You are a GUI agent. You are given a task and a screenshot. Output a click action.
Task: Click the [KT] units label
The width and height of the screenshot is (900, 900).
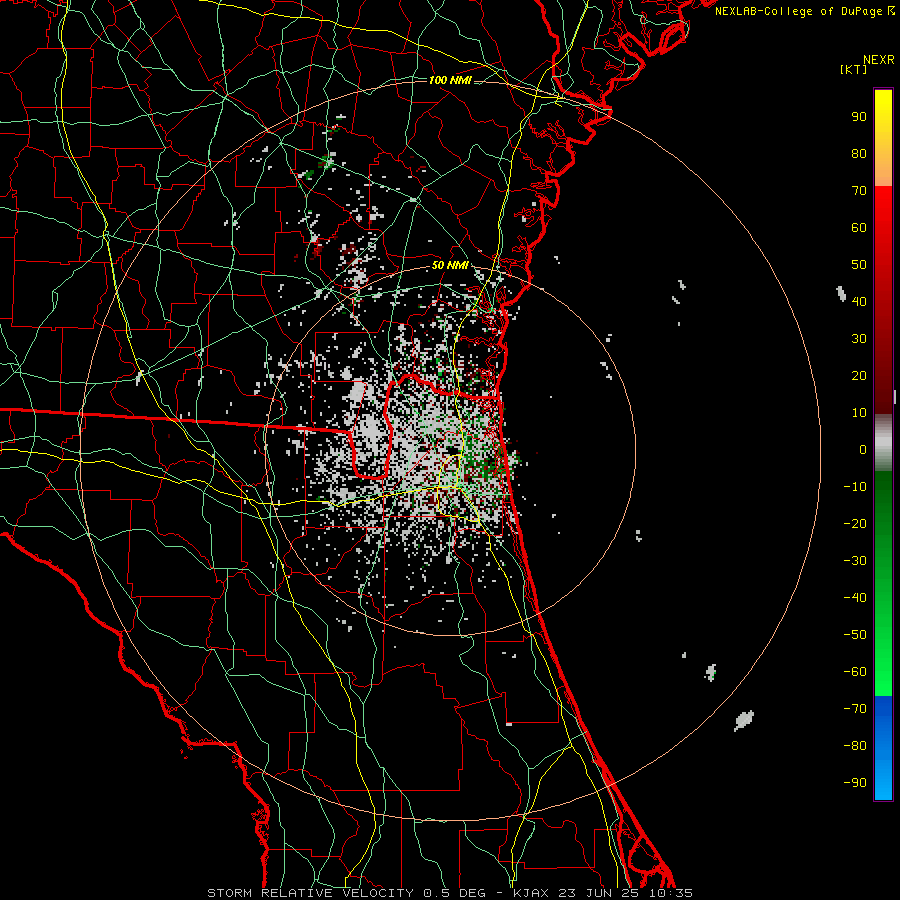coord(854,69)
